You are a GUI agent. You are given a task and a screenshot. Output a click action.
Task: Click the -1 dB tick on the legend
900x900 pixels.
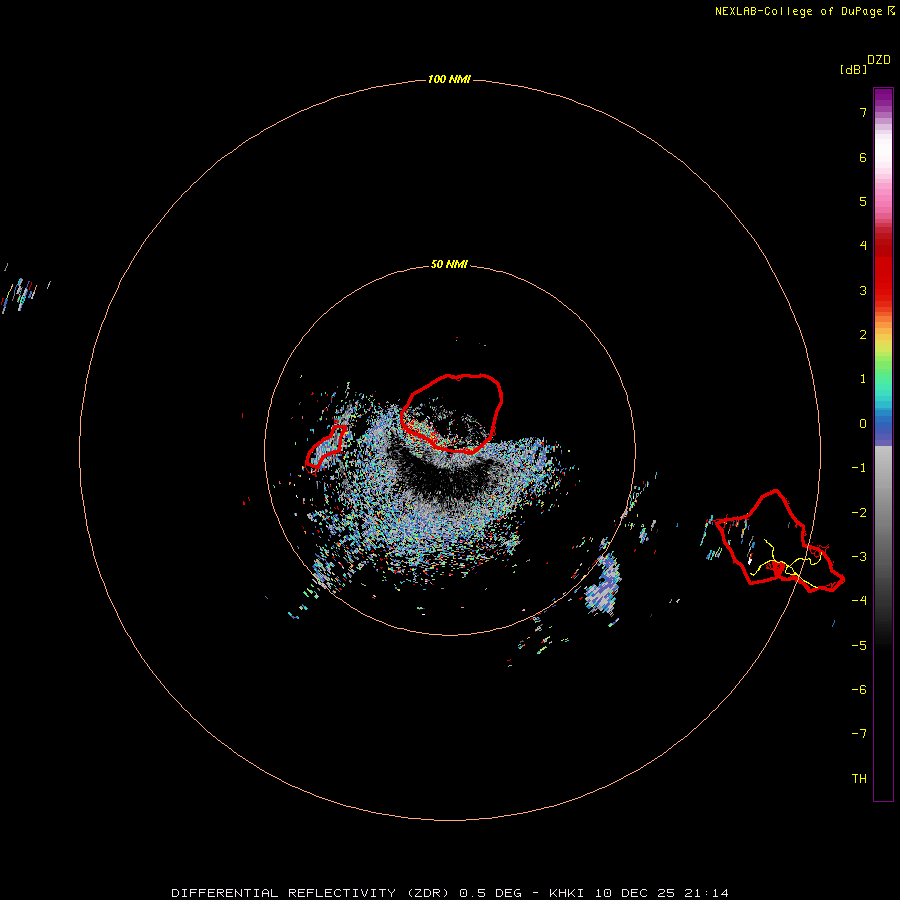click(859, 468)
